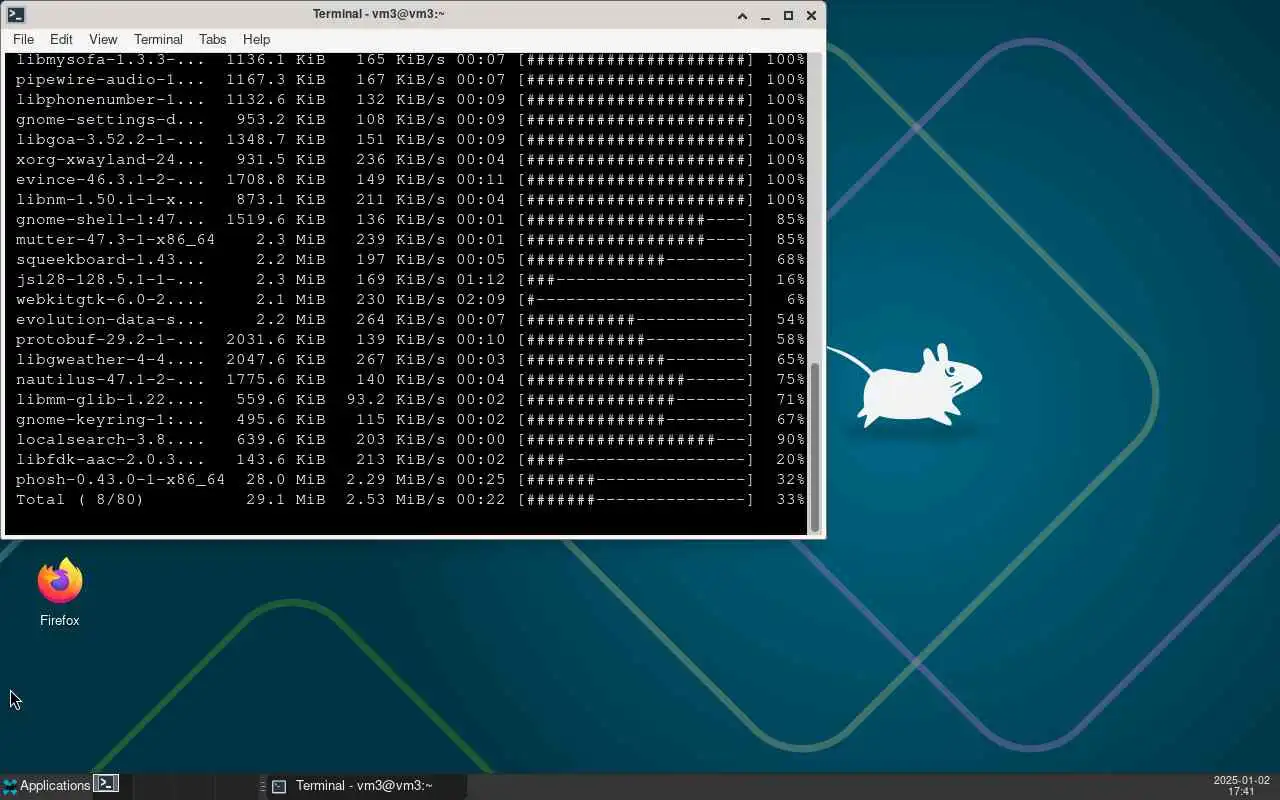This screenshot has width=1280, height=800.
Task: Maximize the terminal window
Action: 788,15
